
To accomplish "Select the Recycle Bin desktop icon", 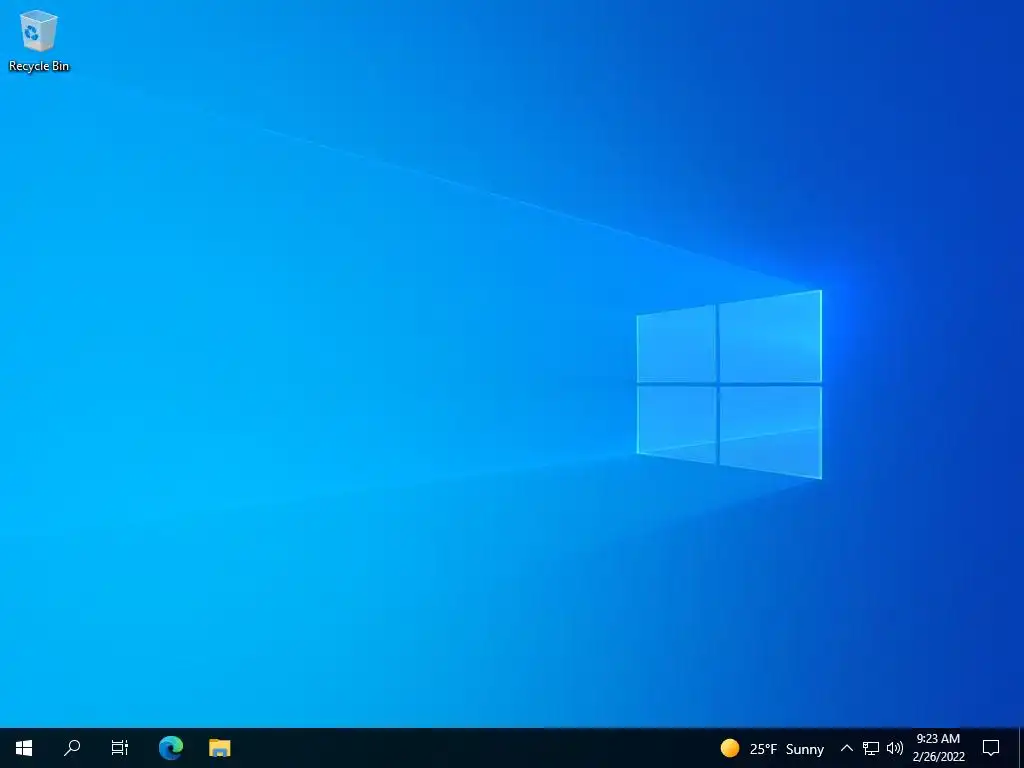I will [39, 40].
